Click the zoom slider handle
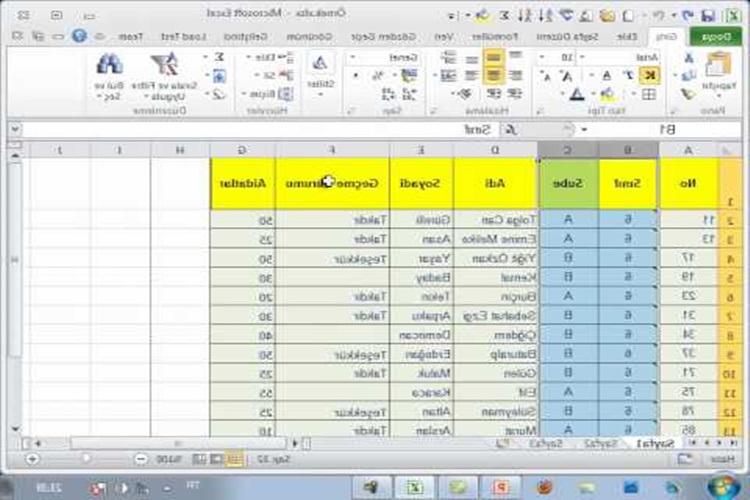 [86, 459]
